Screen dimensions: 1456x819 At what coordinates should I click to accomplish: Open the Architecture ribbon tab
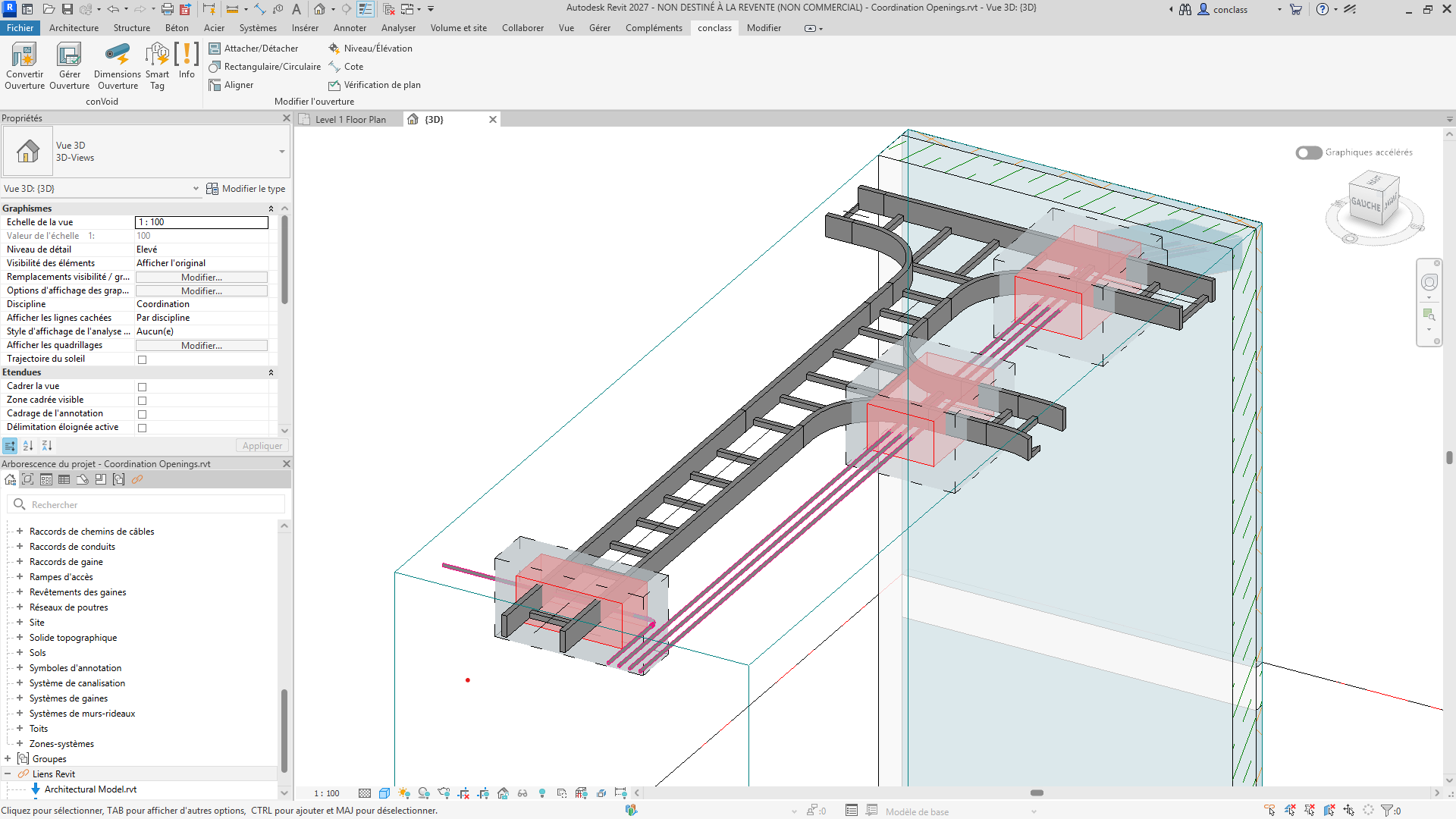74,28
